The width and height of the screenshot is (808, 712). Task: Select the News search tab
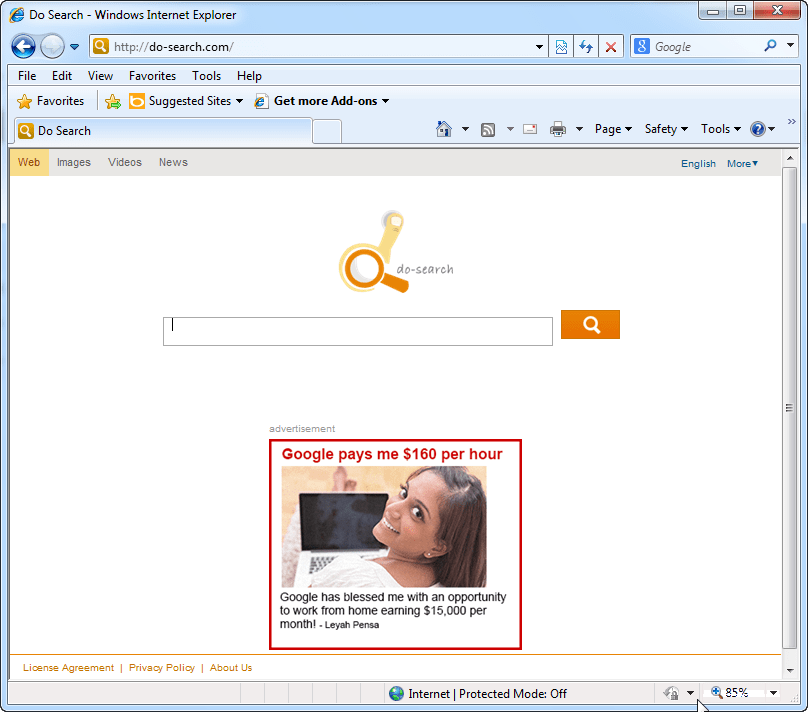[x=173, y=162]
